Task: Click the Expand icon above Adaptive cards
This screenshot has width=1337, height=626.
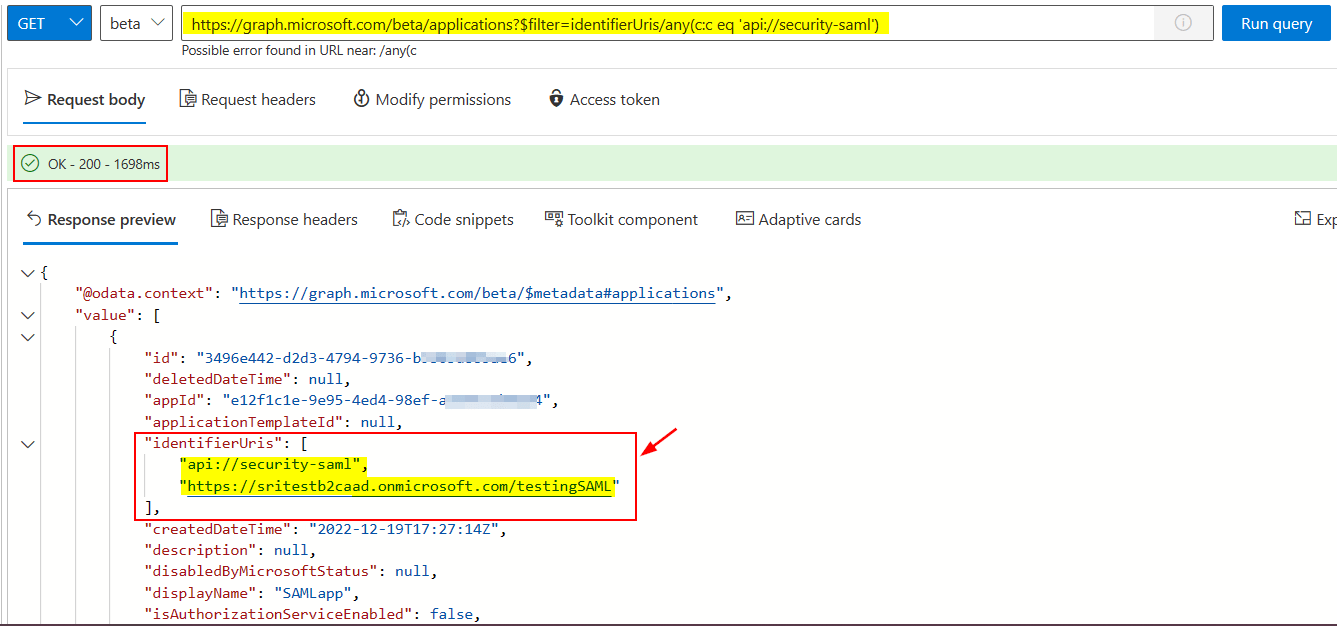Action: point(1303,218)
